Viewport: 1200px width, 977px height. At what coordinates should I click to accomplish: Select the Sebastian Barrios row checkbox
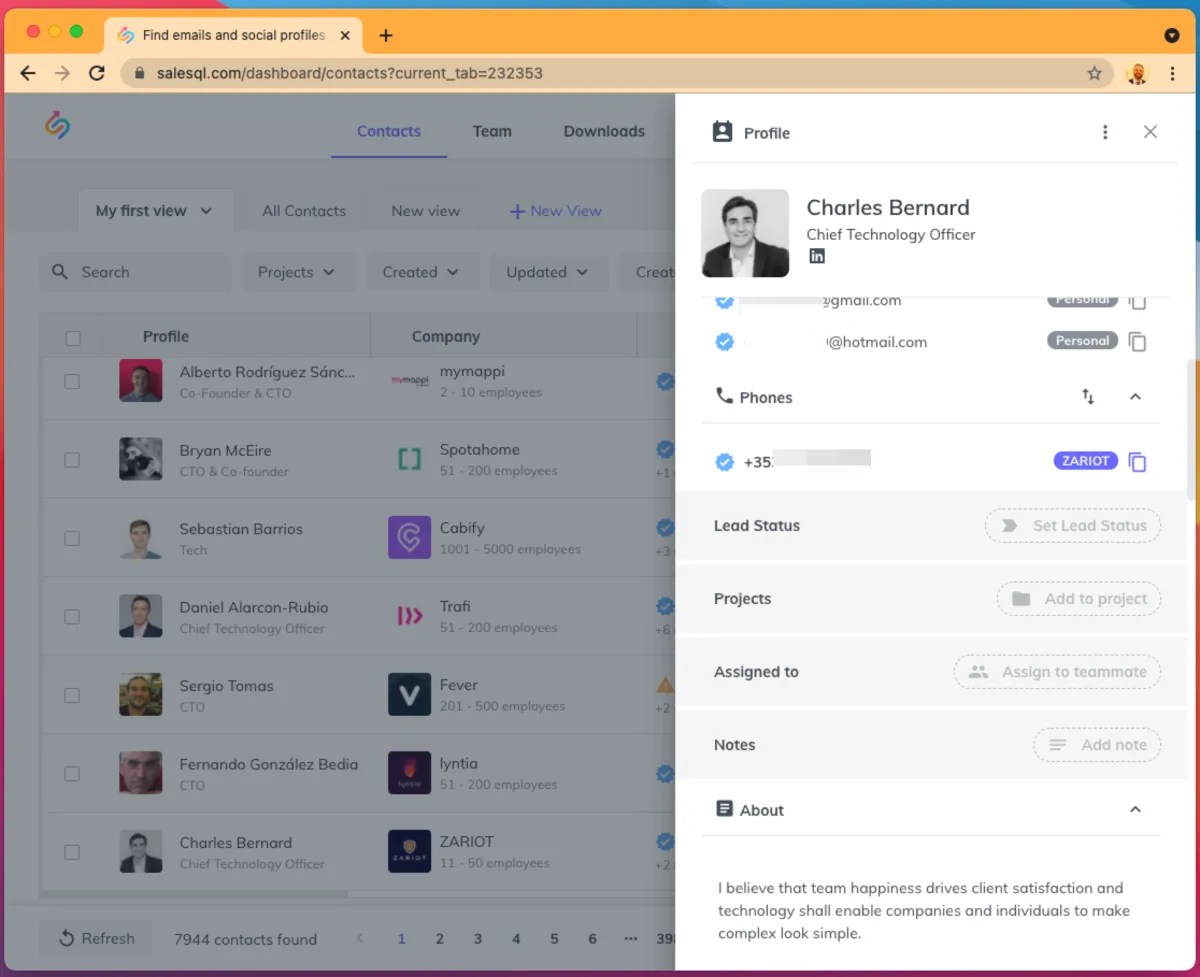(72, 538)
